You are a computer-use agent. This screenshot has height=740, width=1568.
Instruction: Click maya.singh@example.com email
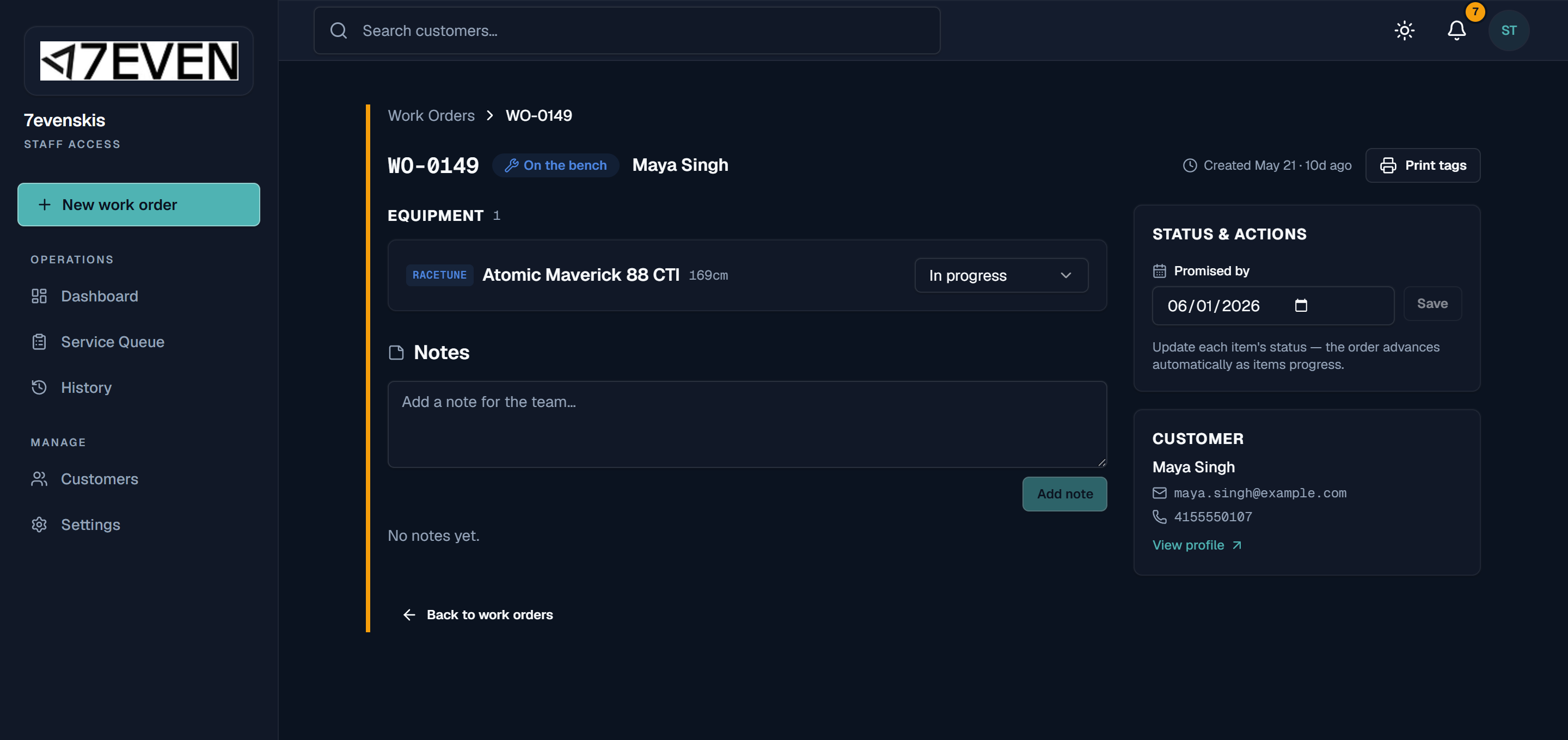pos(1259,493)
